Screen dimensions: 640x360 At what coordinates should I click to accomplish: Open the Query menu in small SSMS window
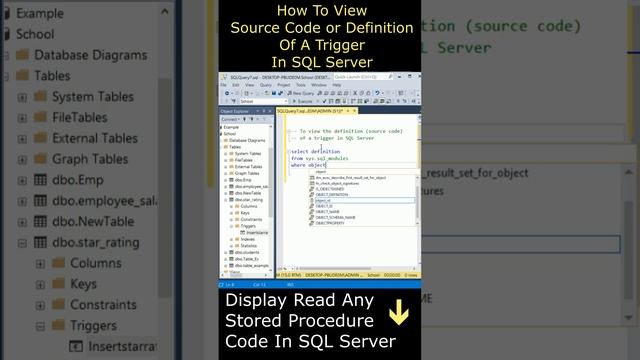(x=266, y=85)
